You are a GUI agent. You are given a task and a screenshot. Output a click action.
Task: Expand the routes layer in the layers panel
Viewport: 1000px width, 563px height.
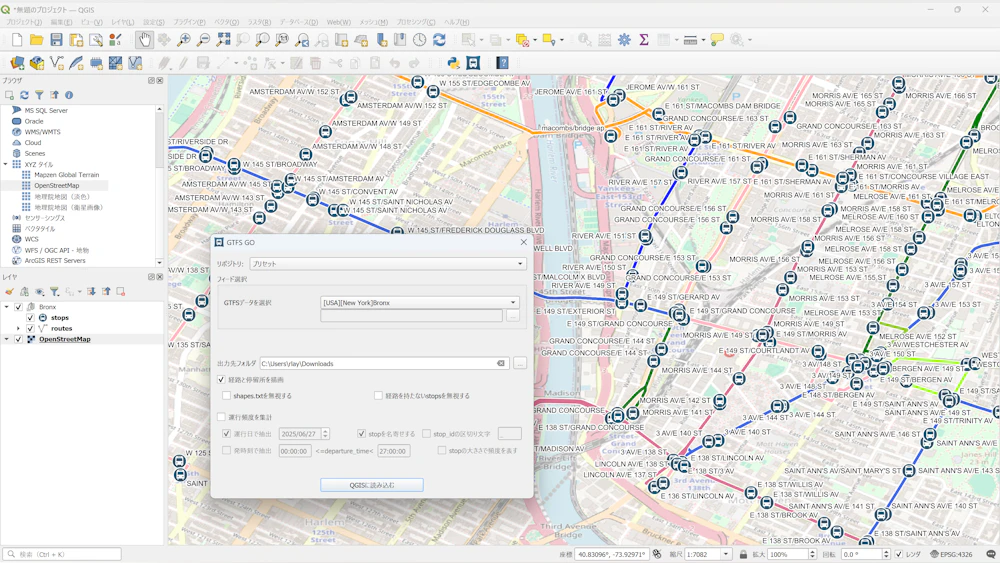(x=18, y=328)
